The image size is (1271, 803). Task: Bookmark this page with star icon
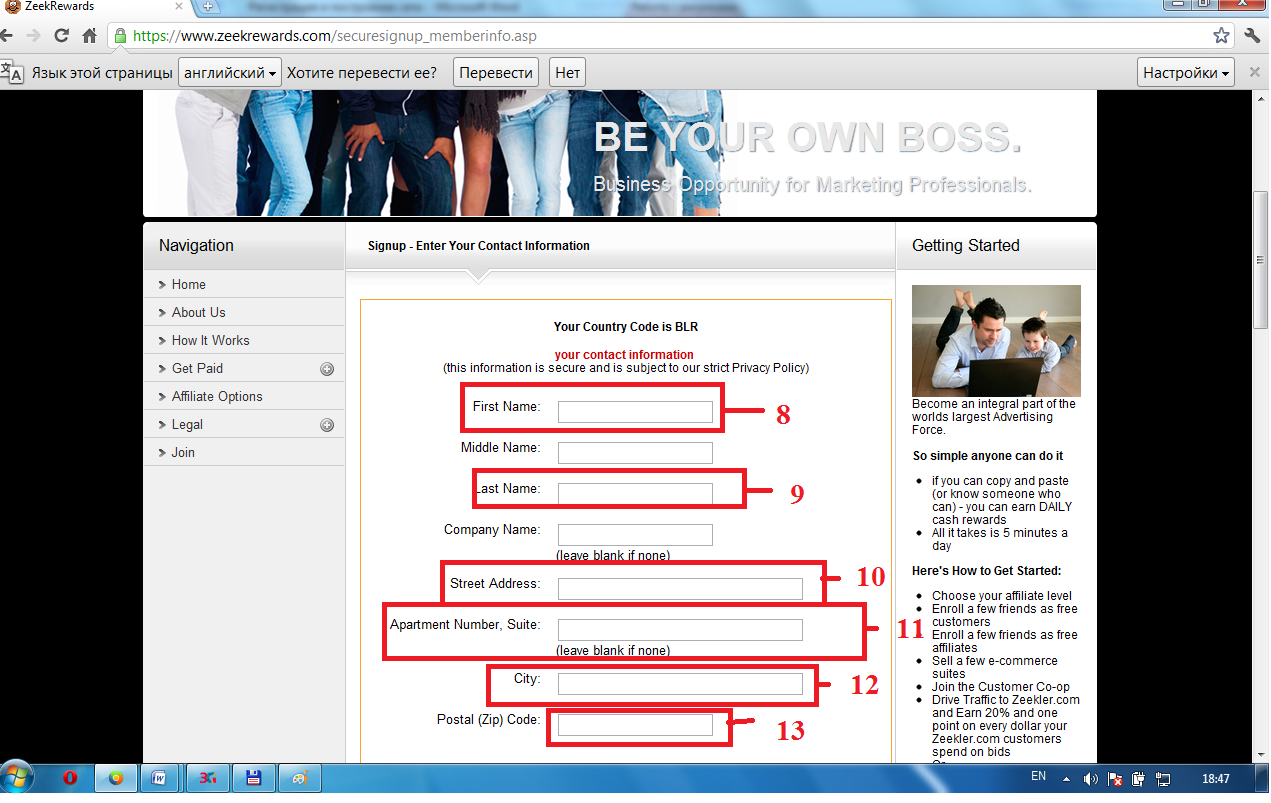click(1221, 36)
